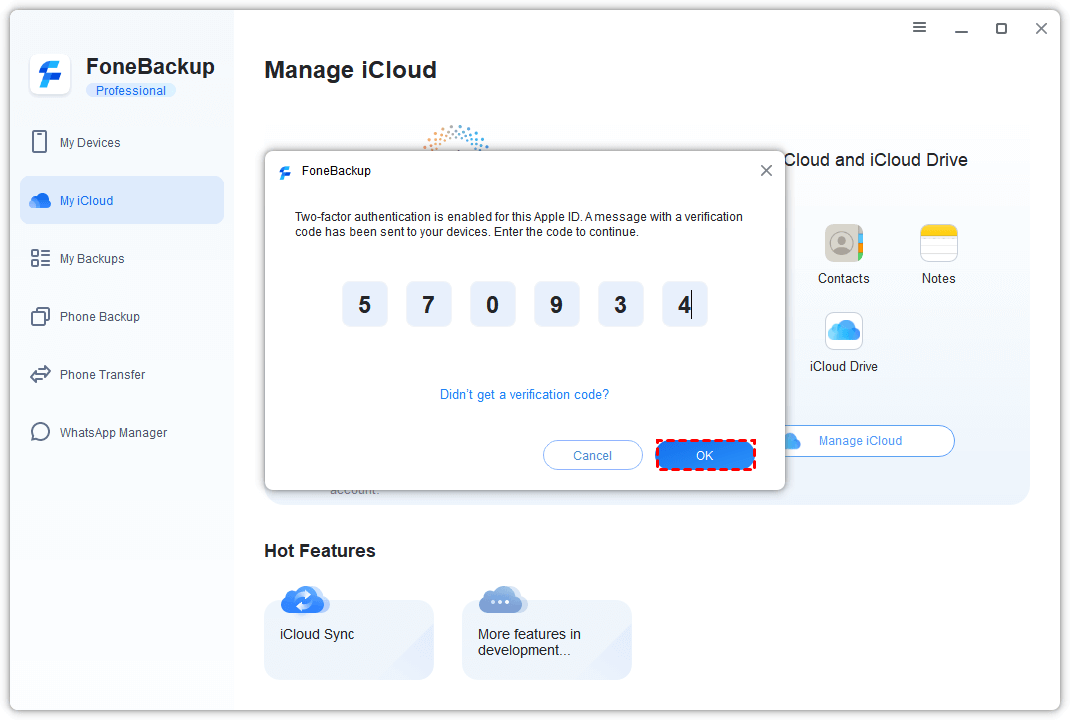Open the My Backups list icon
1070x720 pixels.
pos(40,258)
